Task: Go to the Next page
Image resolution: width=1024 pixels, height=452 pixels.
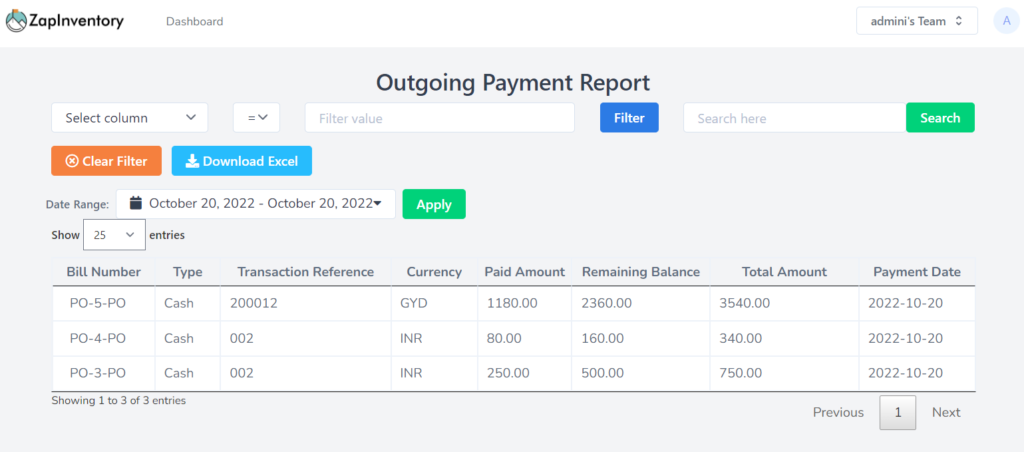Action: (x=946, y=412)
